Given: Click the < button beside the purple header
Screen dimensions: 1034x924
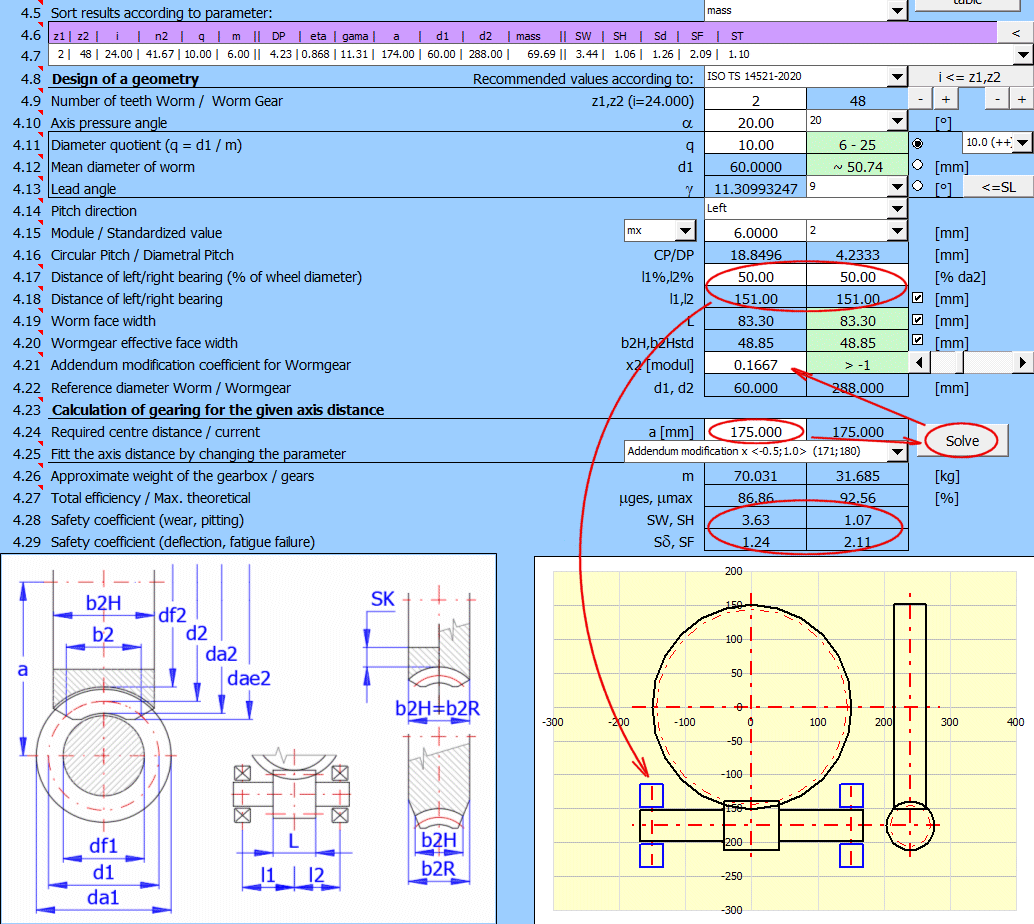Looking at the screenshot, I should [x=1016, y=33].
